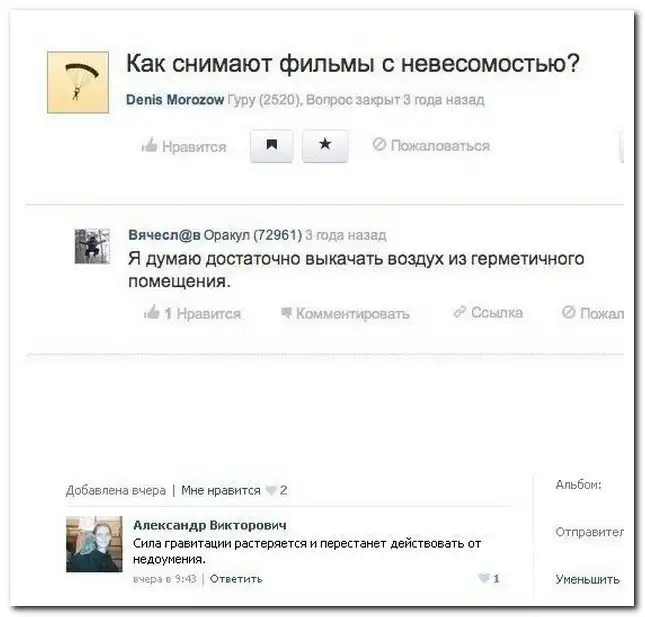Click the Уменьшить link
The image size is (645, 617).
click(587, 579)
